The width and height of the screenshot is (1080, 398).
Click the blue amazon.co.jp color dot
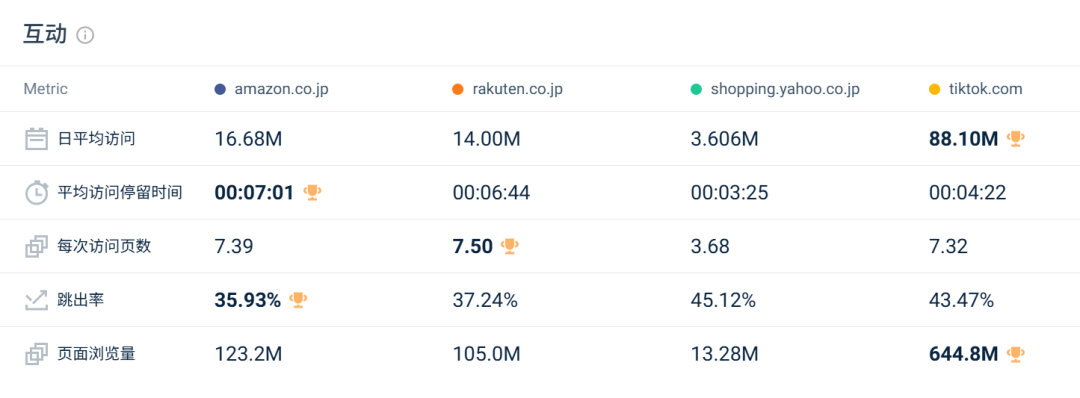(x=220, y=89)
